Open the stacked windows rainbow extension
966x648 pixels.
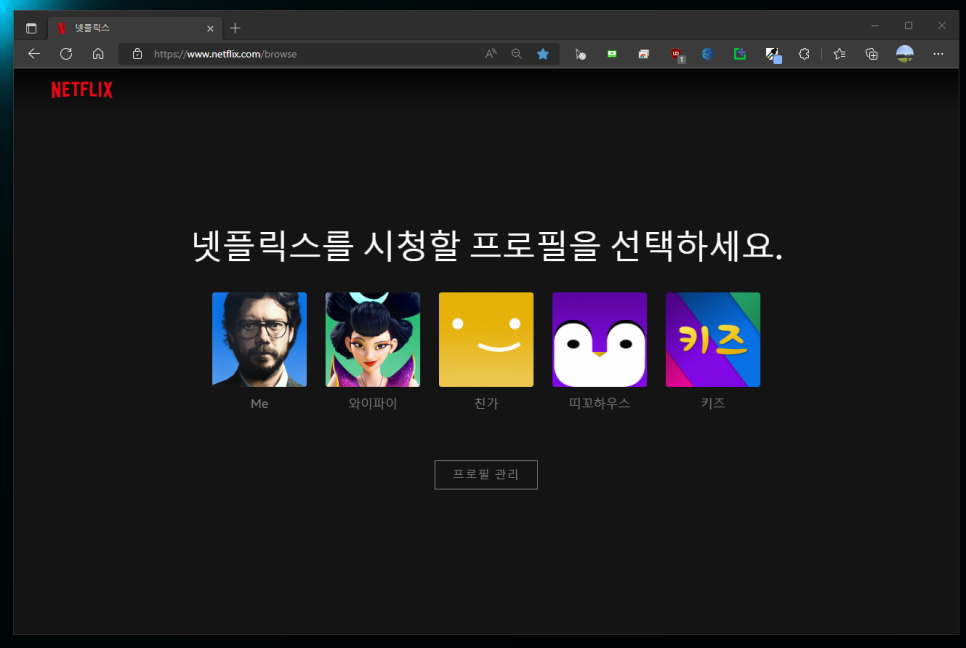pyautogui.click(x=644, y=54)
